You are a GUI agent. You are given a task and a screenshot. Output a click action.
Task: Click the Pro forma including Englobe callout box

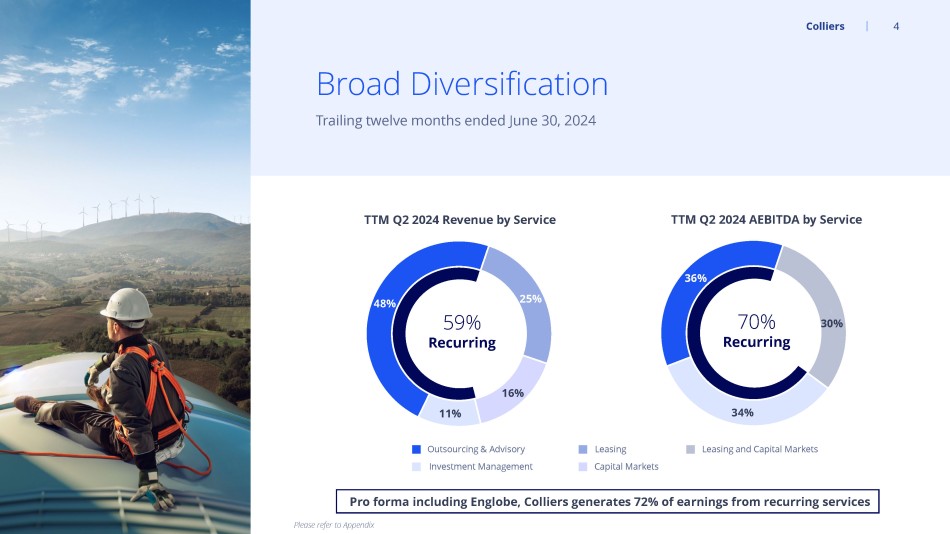pos(608,501)
